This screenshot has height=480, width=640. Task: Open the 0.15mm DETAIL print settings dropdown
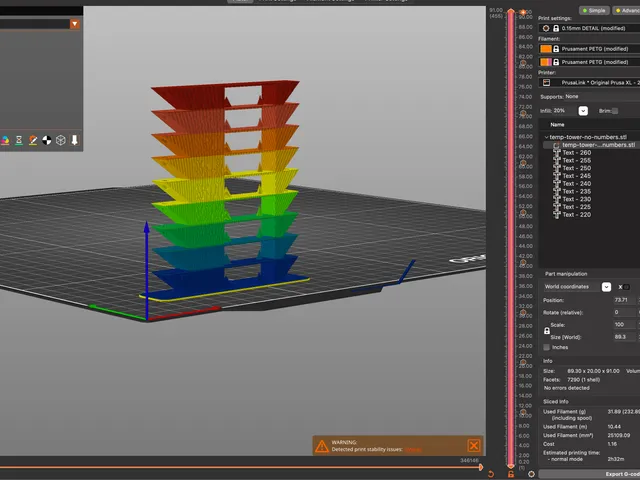(589, 28)
